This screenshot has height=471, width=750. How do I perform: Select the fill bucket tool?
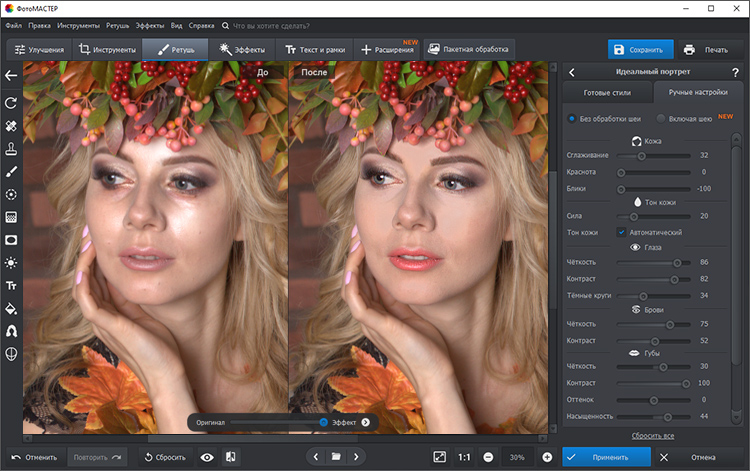(11, 307)
